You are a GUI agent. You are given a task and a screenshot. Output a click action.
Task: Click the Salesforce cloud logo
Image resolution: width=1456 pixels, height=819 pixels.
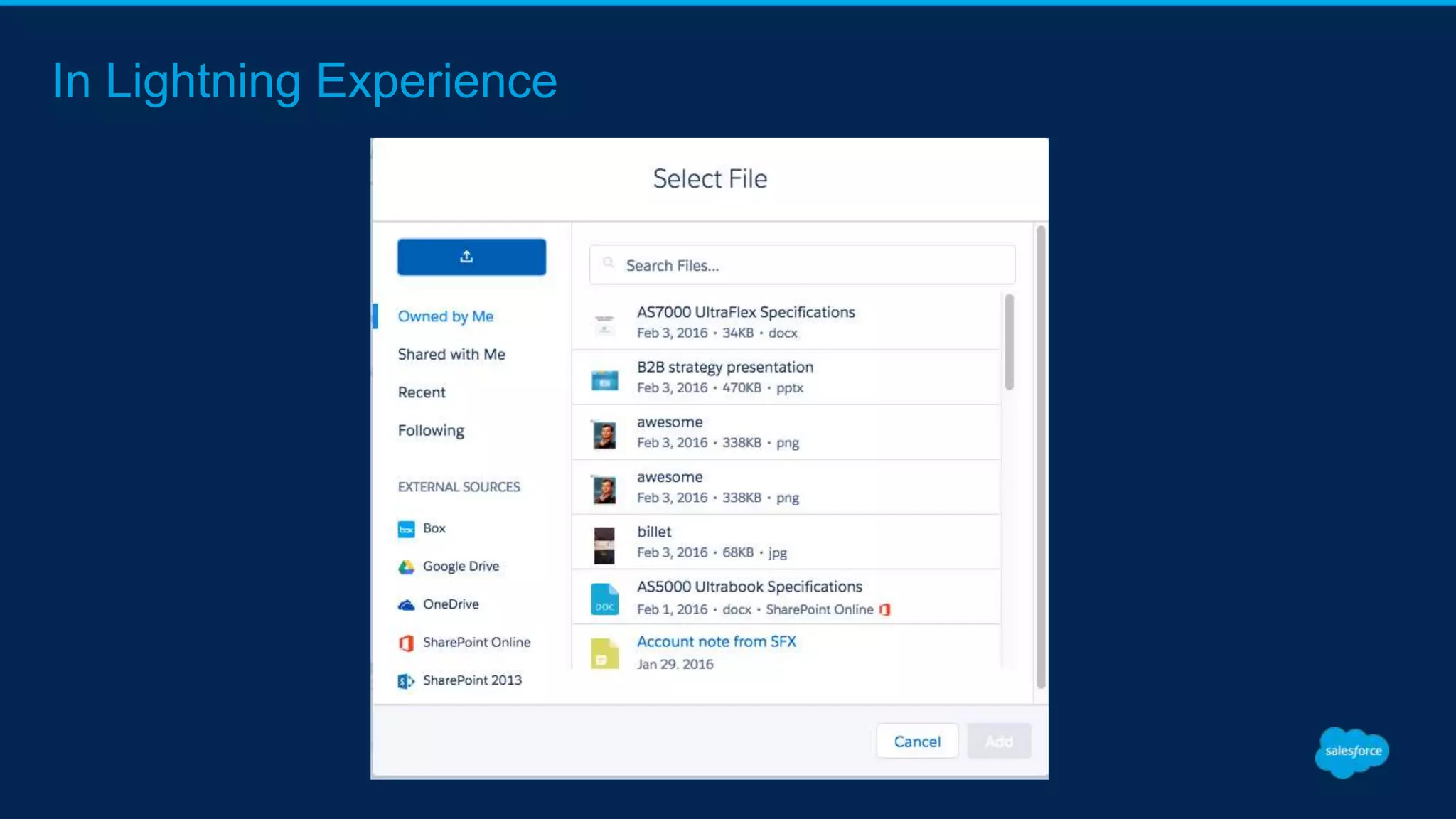click(1352, 752)
